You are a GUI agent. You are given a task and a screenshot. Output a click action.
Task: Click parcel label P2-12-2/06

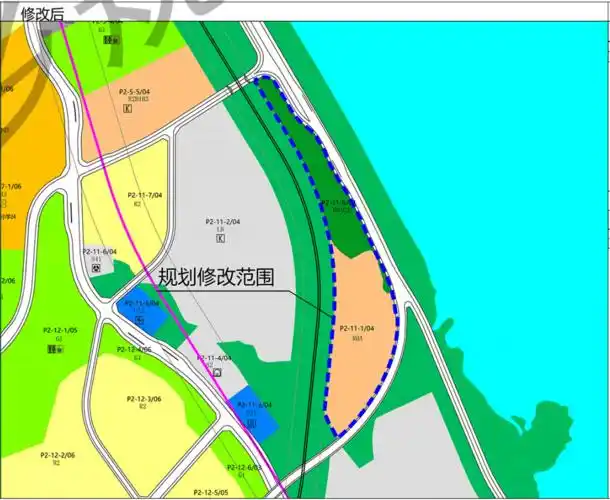(58, 455)
